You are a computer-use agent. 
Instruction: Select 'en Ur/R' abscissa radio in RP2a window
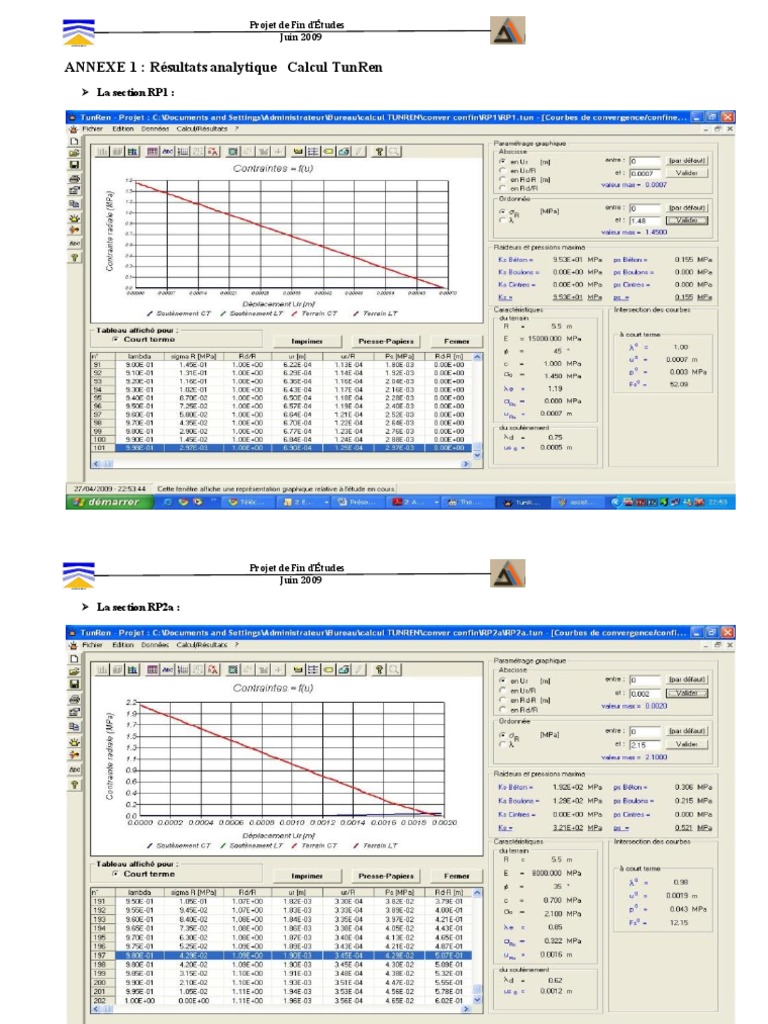(x=502, y=690)
